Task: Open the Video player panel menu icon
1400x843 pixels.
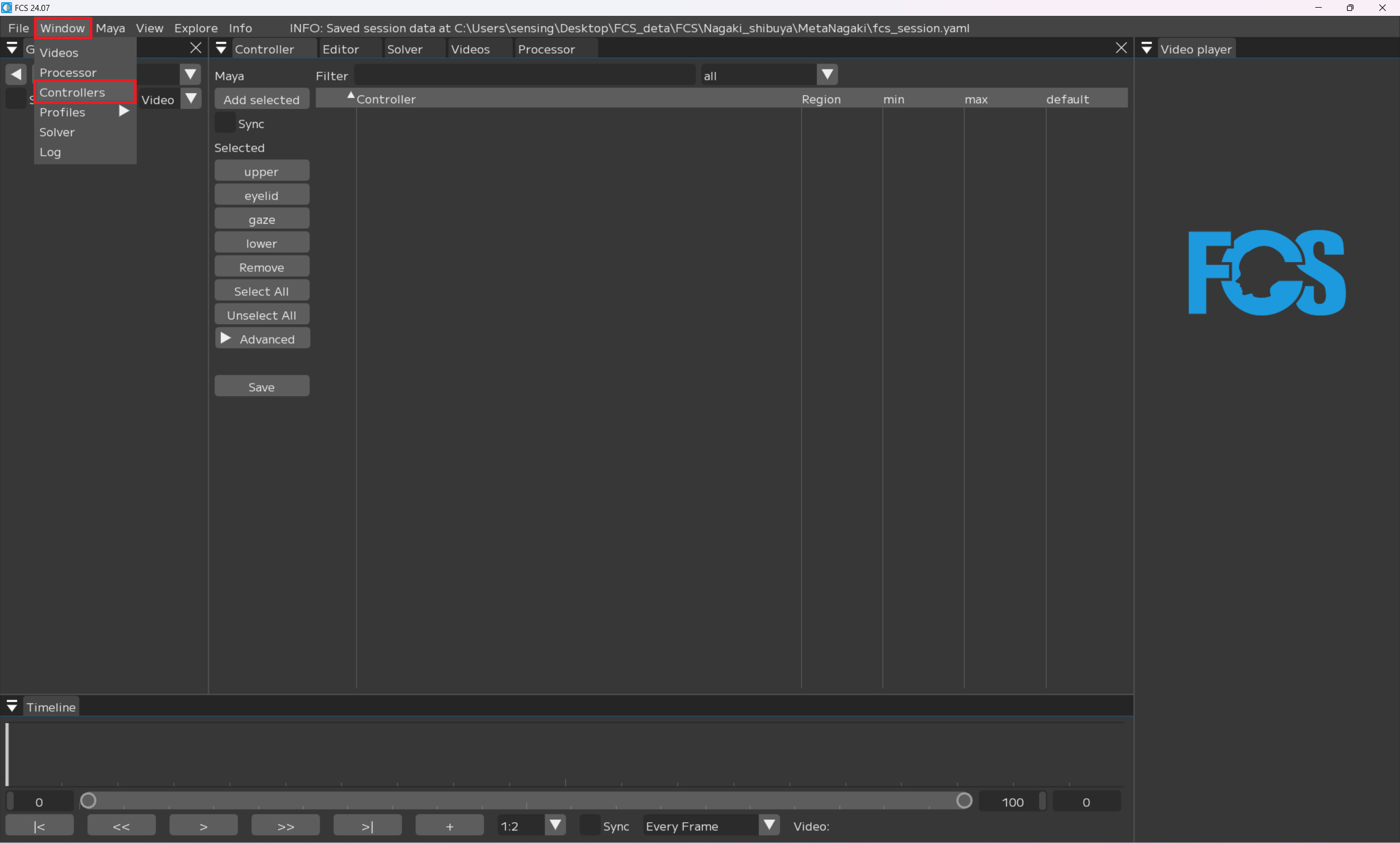Action: 1146,49
